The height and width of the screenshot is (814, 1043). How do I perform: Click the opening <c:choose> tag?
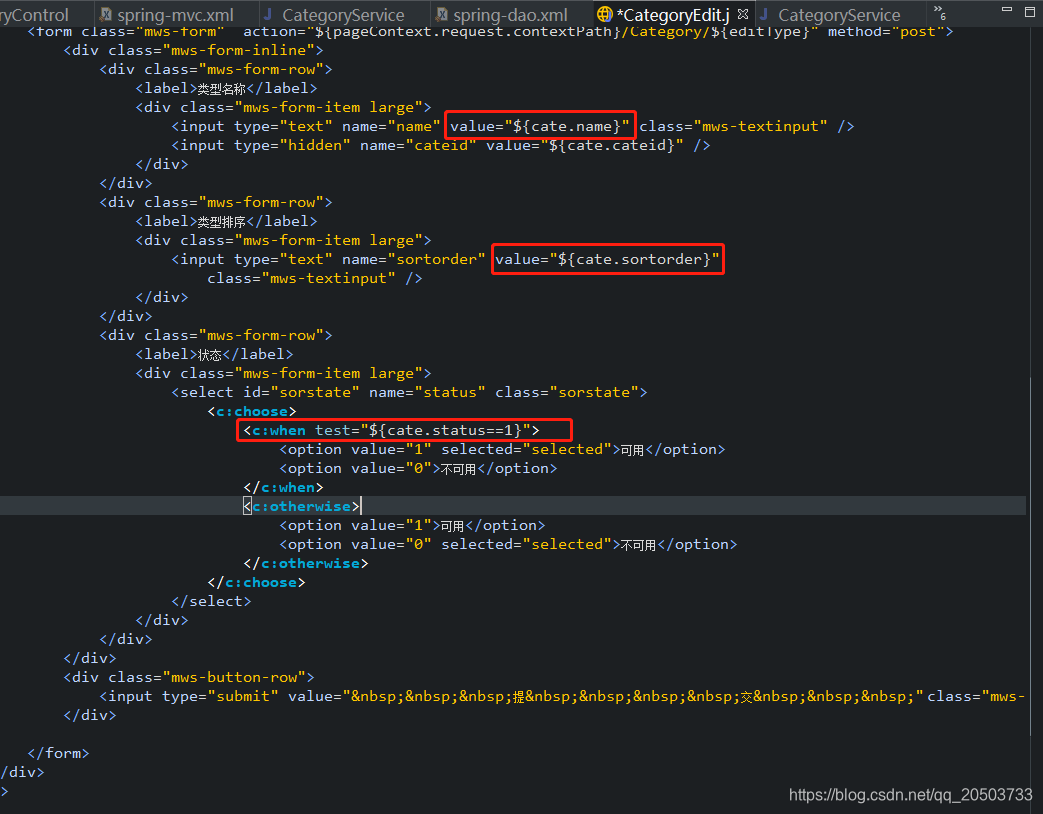pos(252,412)
